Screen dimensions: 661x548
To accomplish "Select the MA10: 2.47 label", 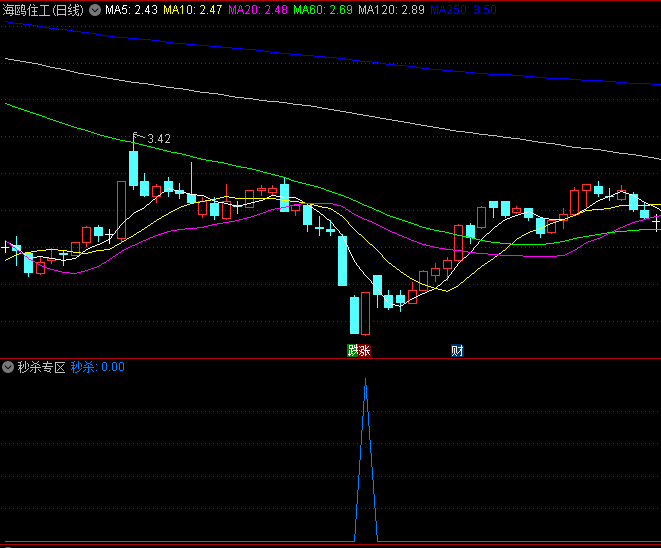I will tap(193, 10).
